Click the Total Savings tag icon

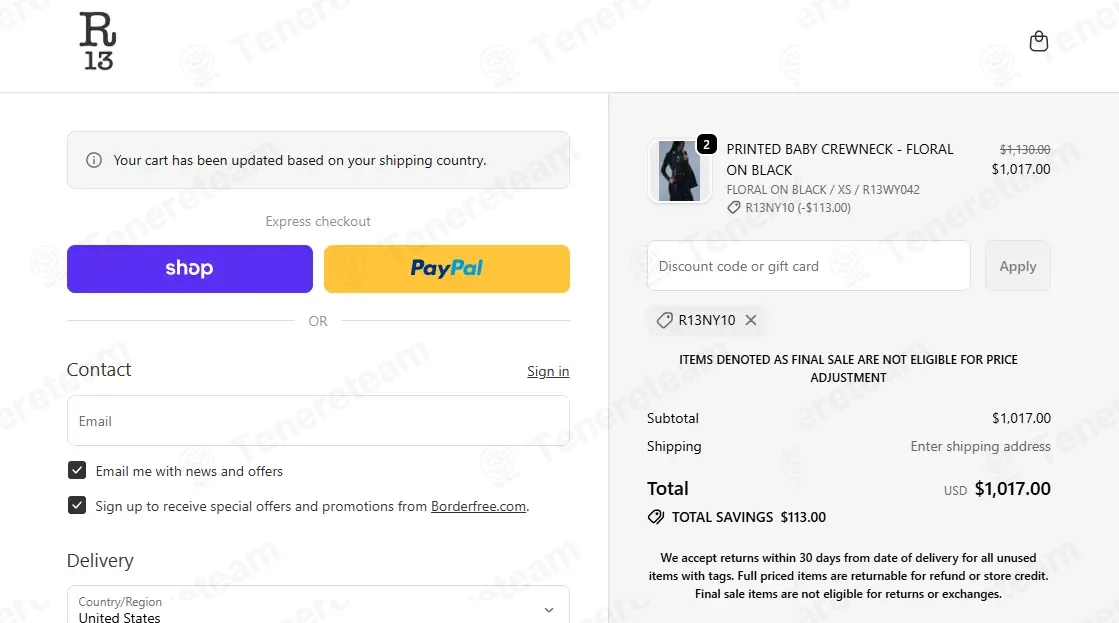[656, 517]
